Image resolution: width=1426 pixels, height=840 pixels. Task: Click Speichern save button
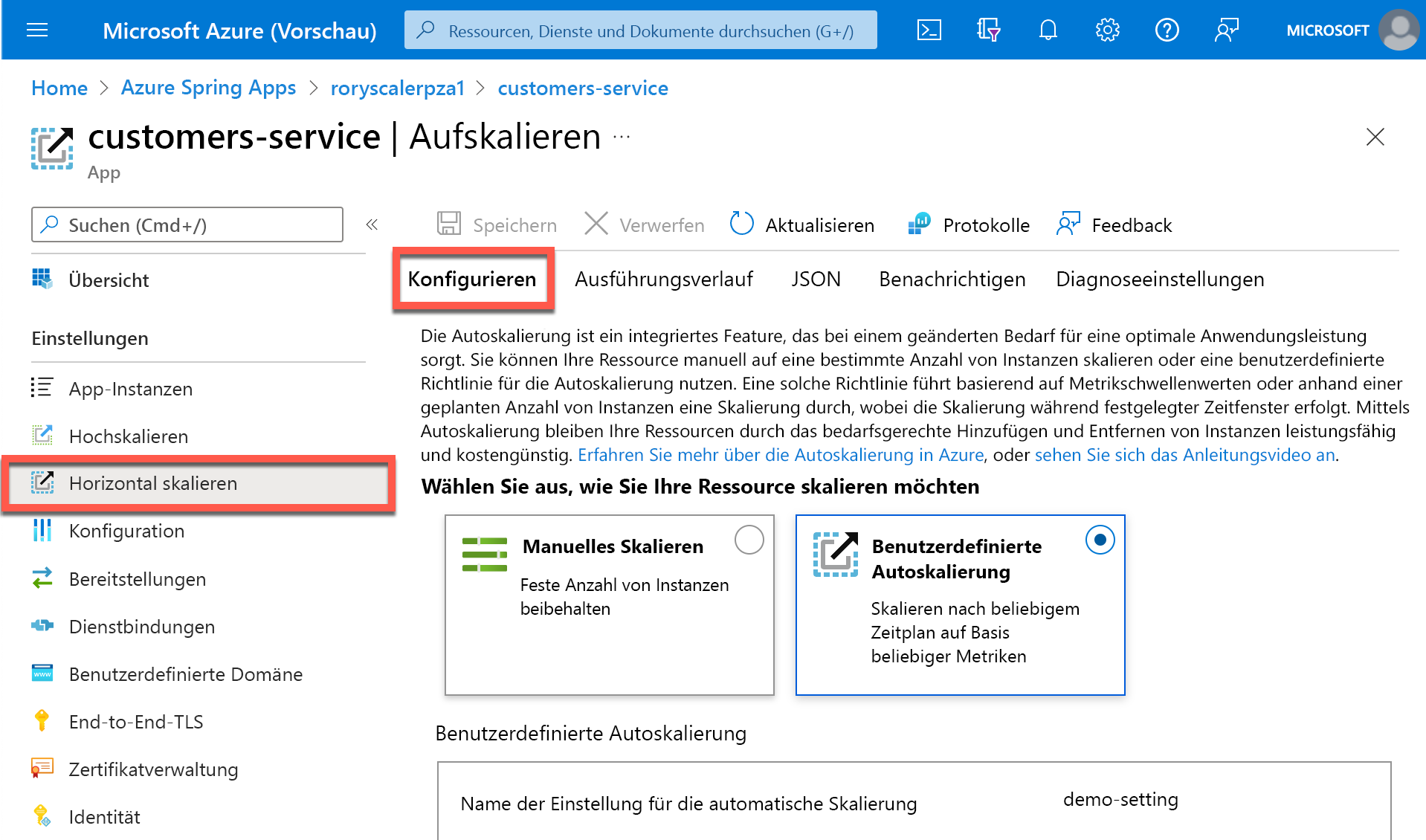click(x=497, y=224)
